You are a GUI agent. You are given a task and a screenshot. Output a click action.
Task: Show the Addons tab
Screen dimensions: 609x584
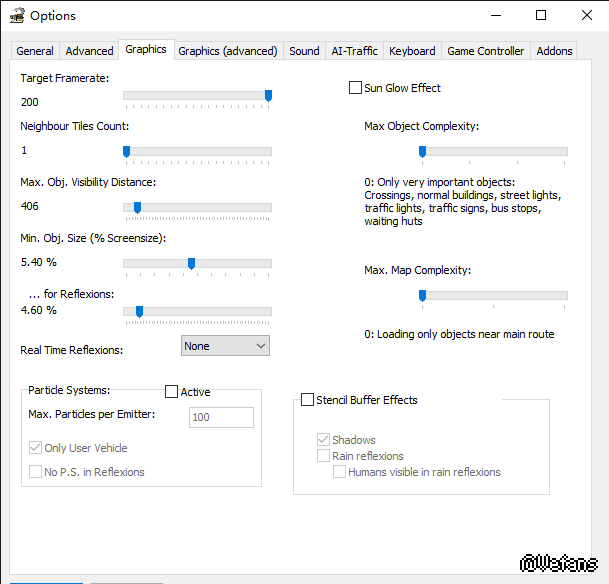(554, 51)
